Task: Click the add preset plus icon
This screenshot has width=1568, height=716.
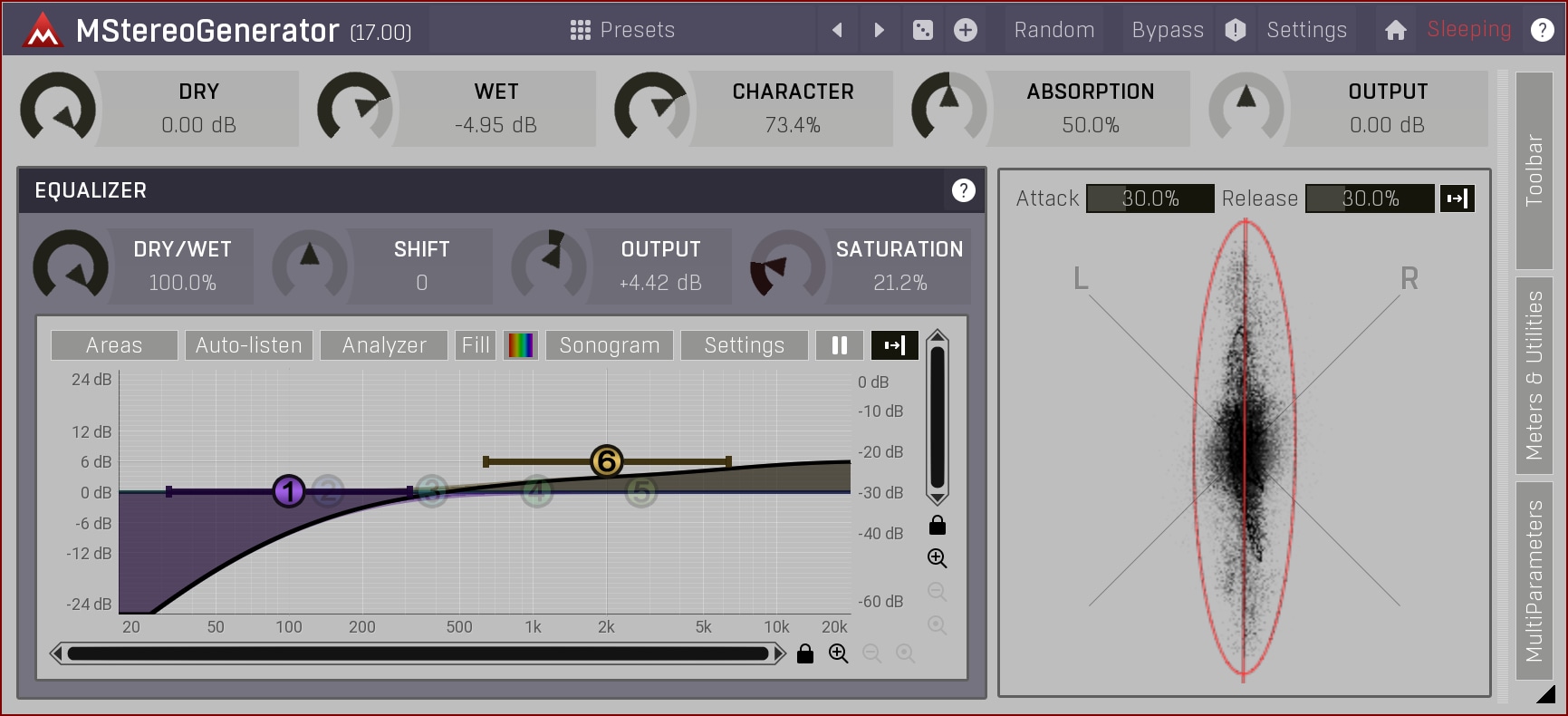Action: point(966,30)
